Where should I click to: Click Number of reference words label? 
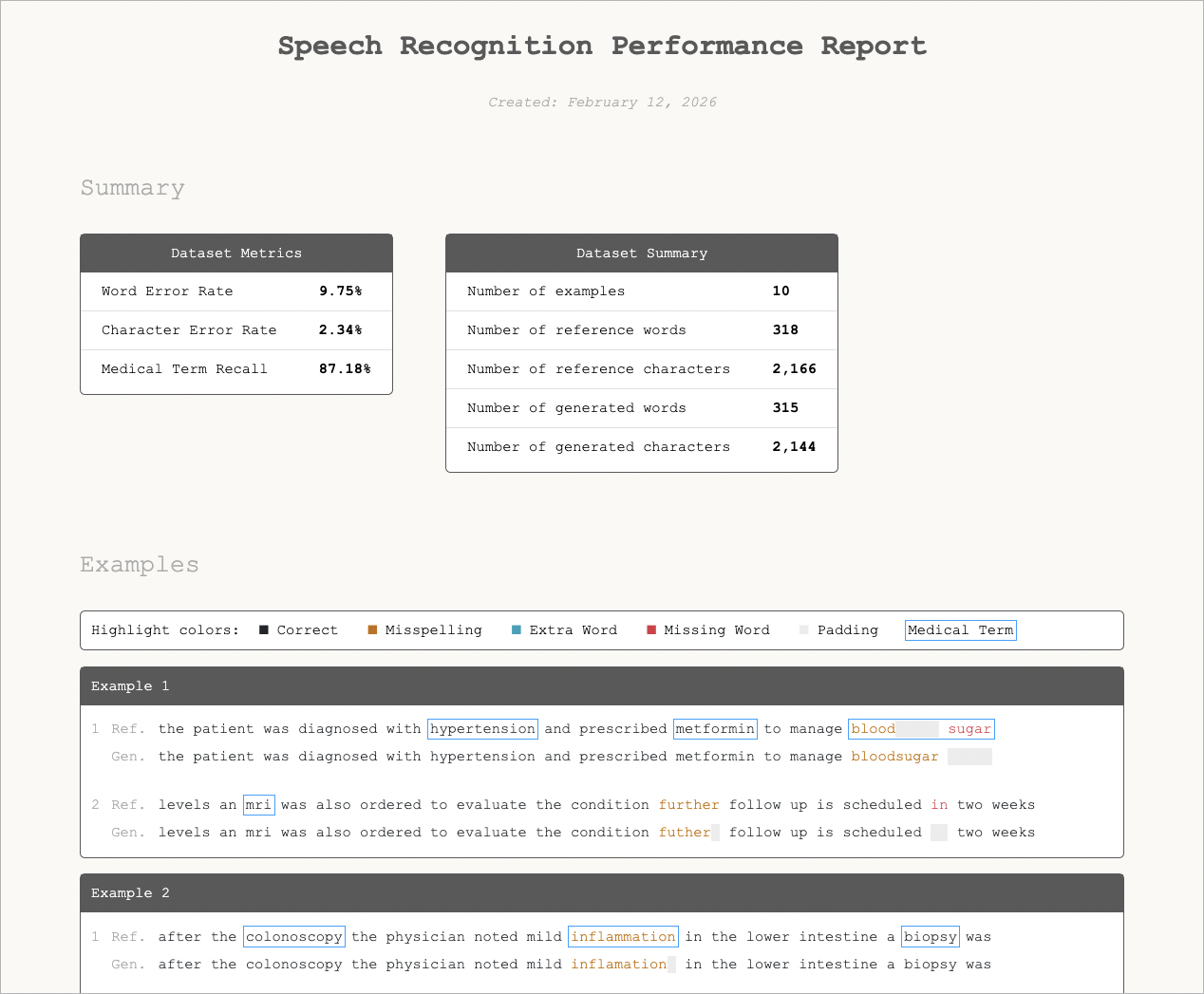(576, 330)
